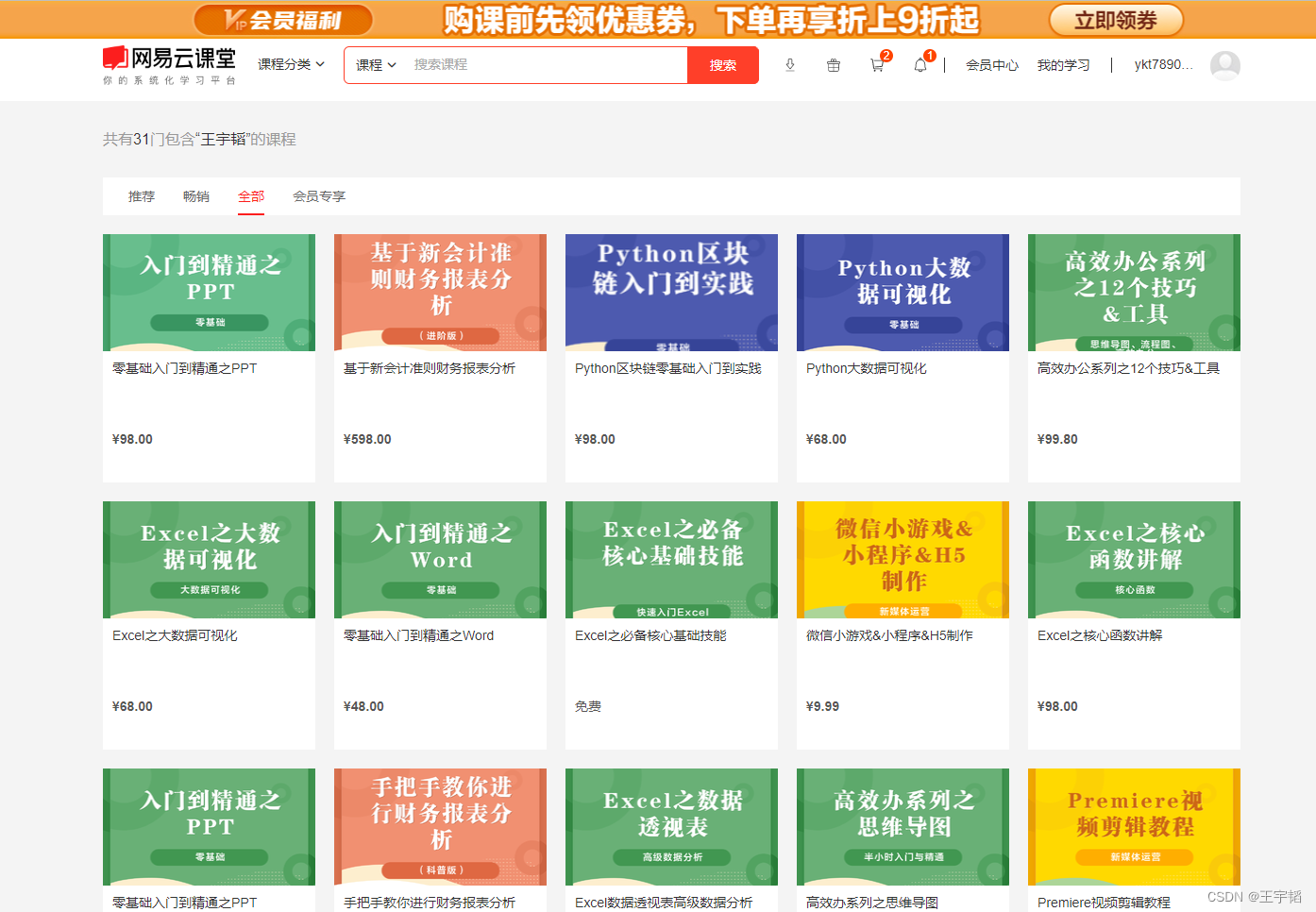This screenshot has width=1316, height=912.
Task: Open the 高效办公系列之12个技巧&工具 thumbnail
Action: click(1134, 293)
